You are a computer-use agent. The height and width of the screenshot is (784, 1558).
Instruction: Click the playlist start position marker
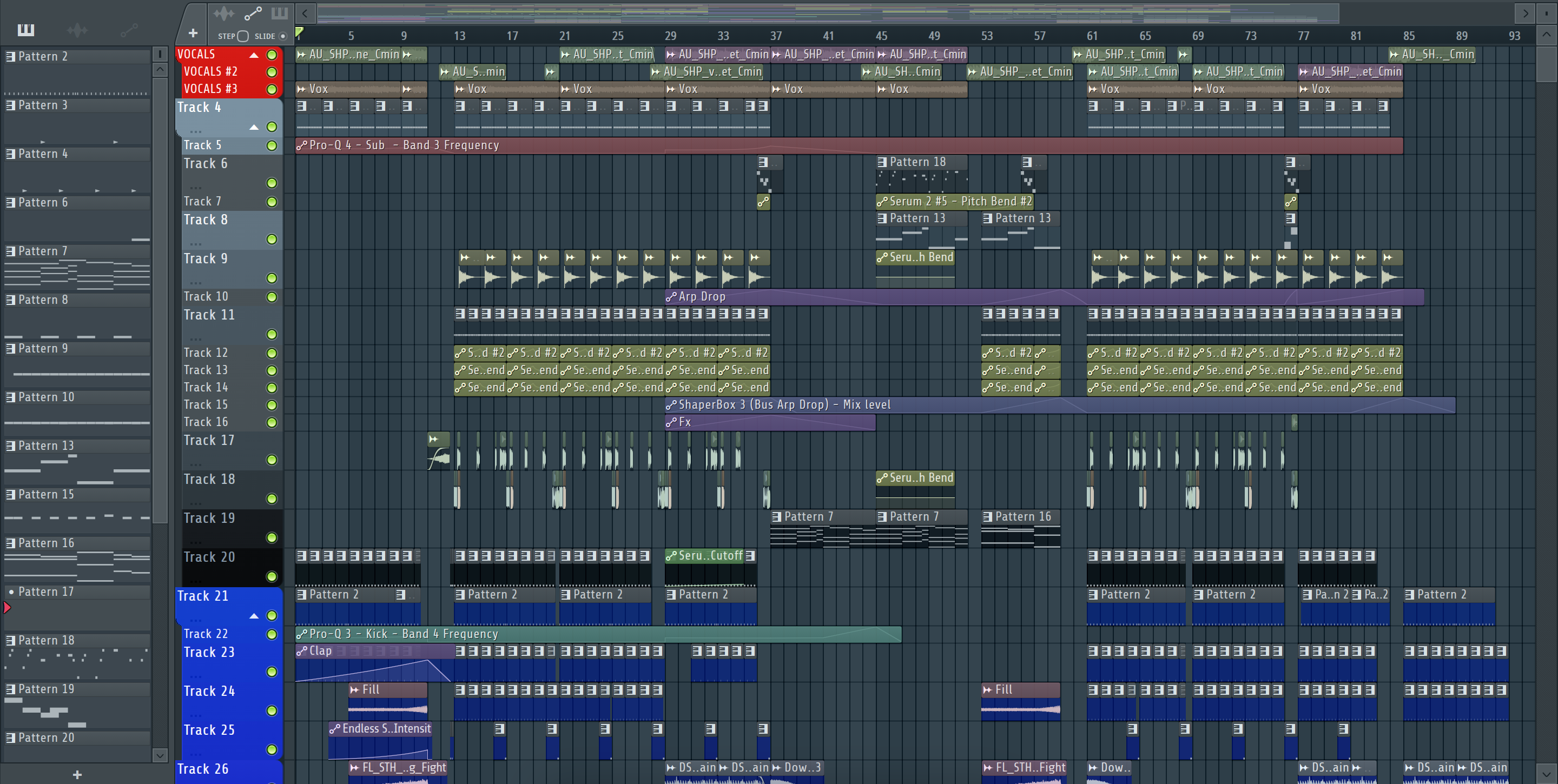[299, 32]
